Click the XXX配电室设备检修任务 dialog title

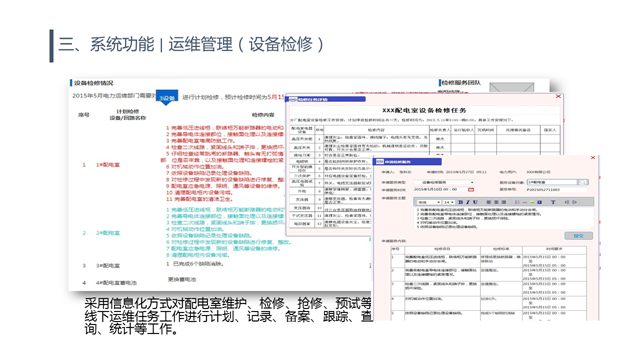(x=424, y=110)
